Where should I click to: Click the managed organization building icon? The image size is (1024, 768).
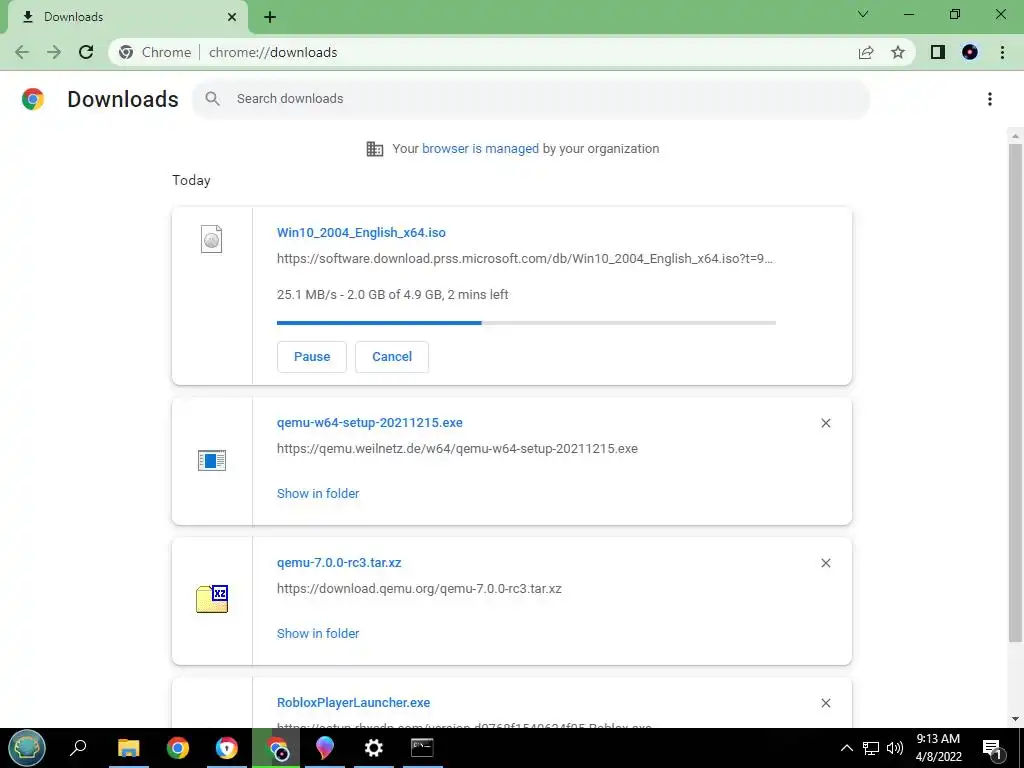click(x=375, y=149)
